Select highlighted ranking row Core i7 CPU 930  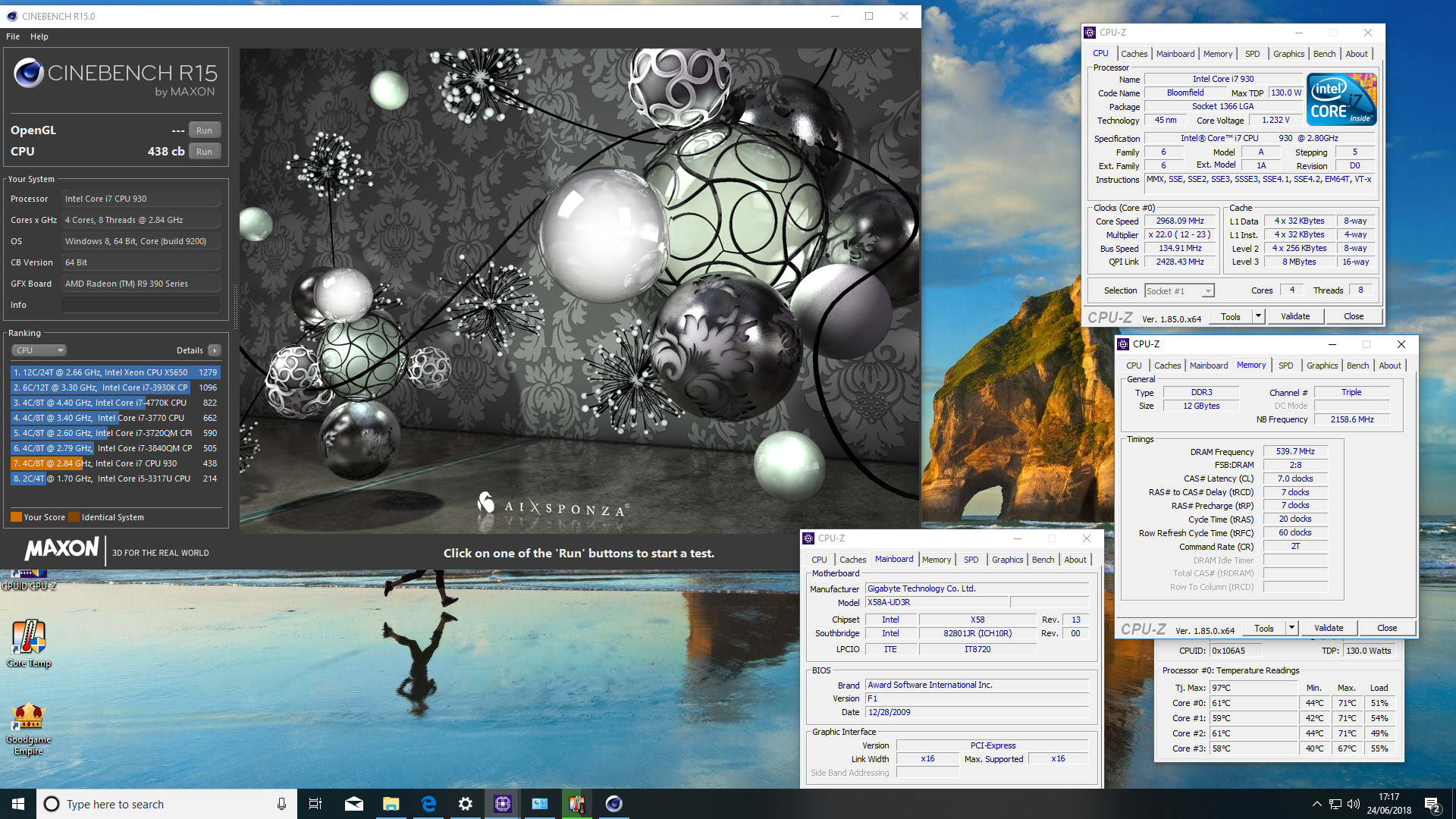(115, 463)
